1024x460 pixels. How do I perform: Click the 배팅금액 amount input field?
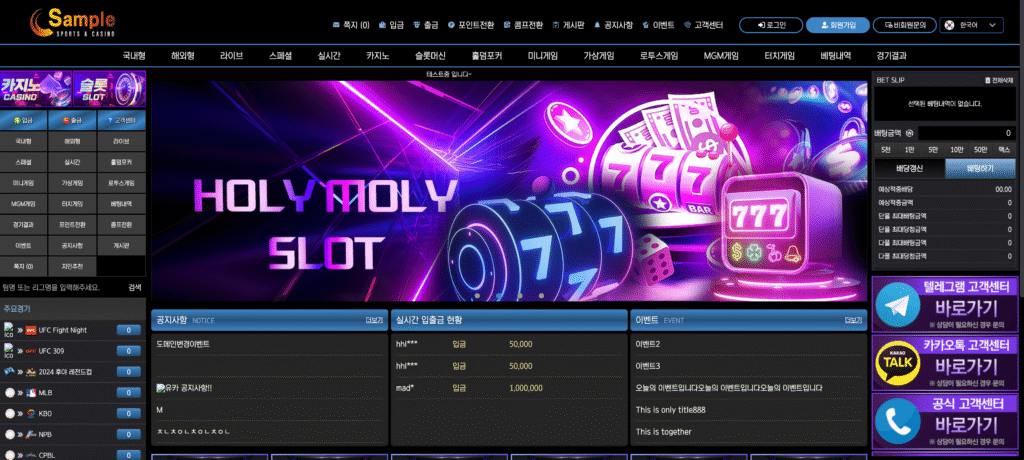pos(968,132)
